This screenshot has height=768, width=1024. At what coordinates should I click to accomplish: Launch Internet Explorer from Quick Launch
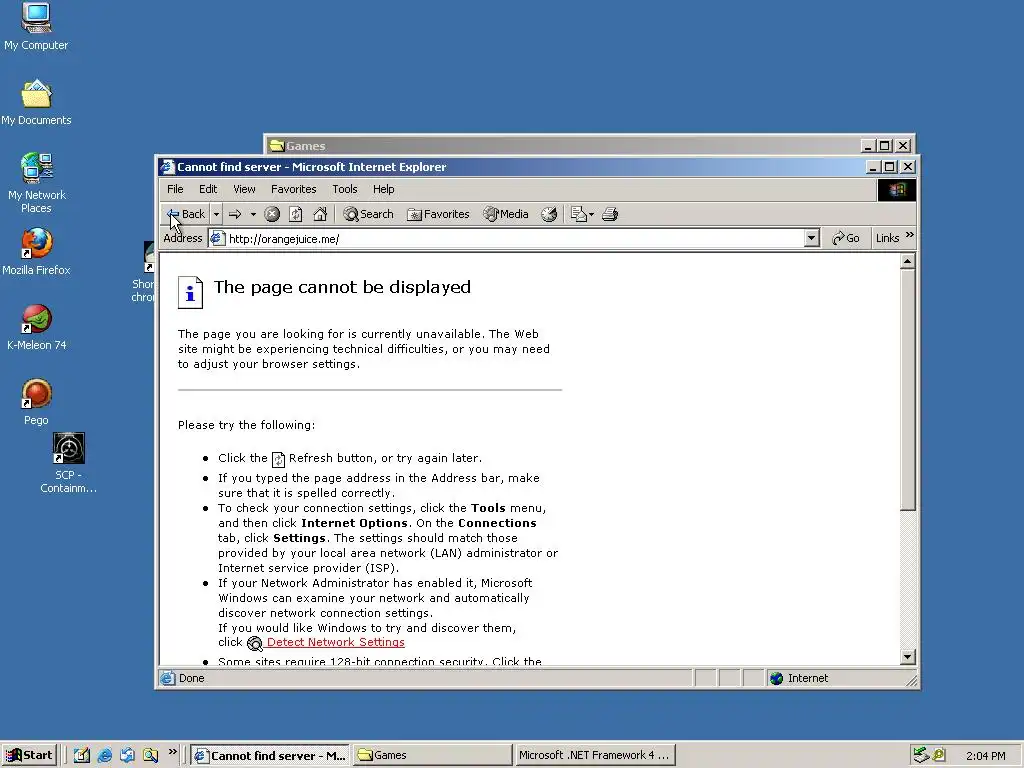pos(104,756)
